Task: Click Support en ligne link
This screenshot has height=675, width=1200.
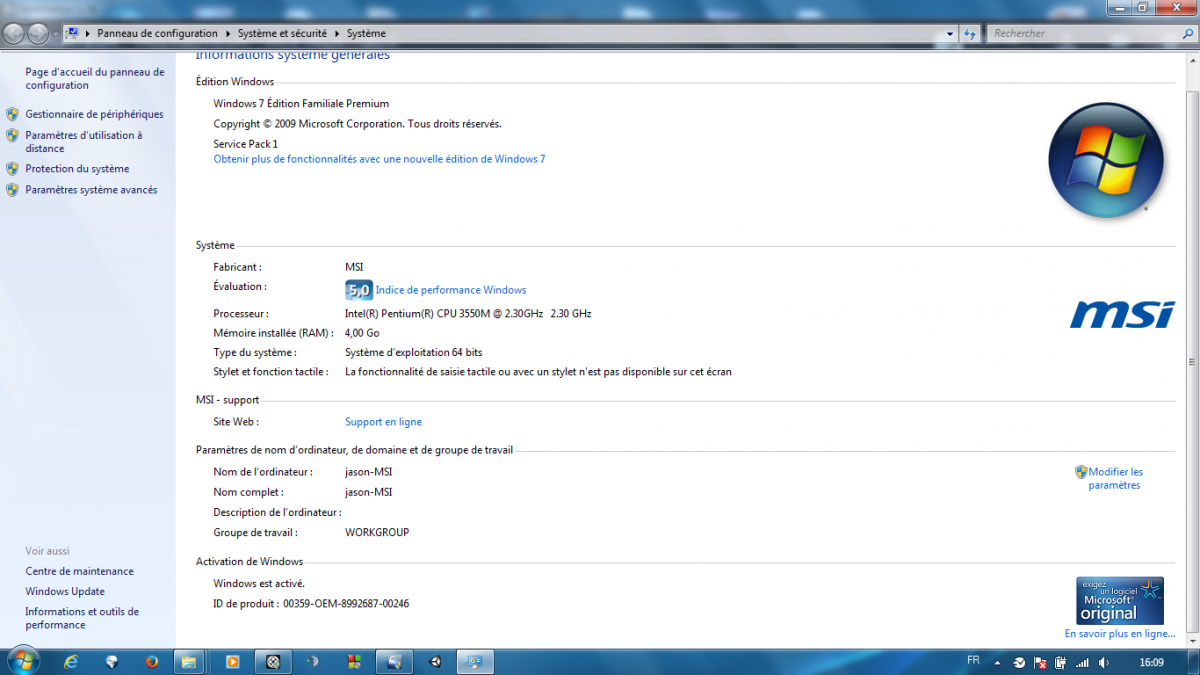Action: (x=383, y=422)
